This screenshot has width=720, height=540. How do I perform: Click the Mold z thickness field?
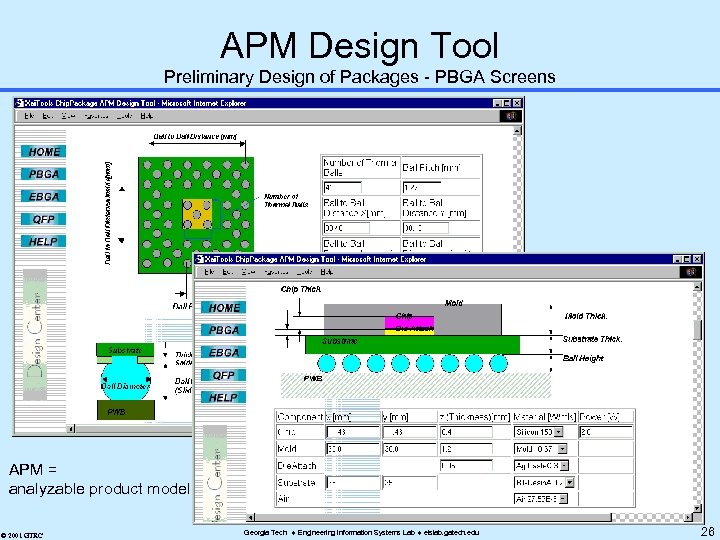(x=466, y=449)
